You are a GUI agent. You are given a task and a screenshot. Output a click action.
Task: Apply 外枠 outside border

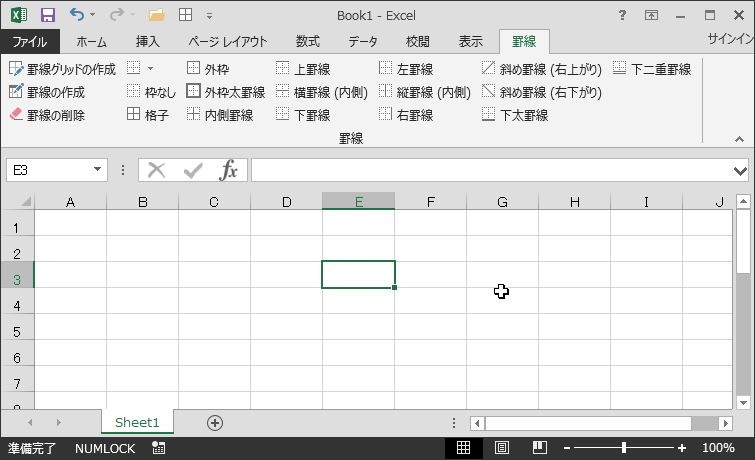tap(208, 69)
